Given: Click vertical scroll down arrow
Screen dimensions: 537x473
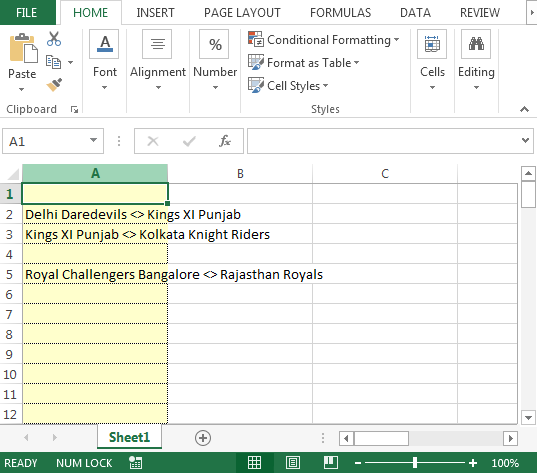Looking at the screenshot, I should pos(528,418).
